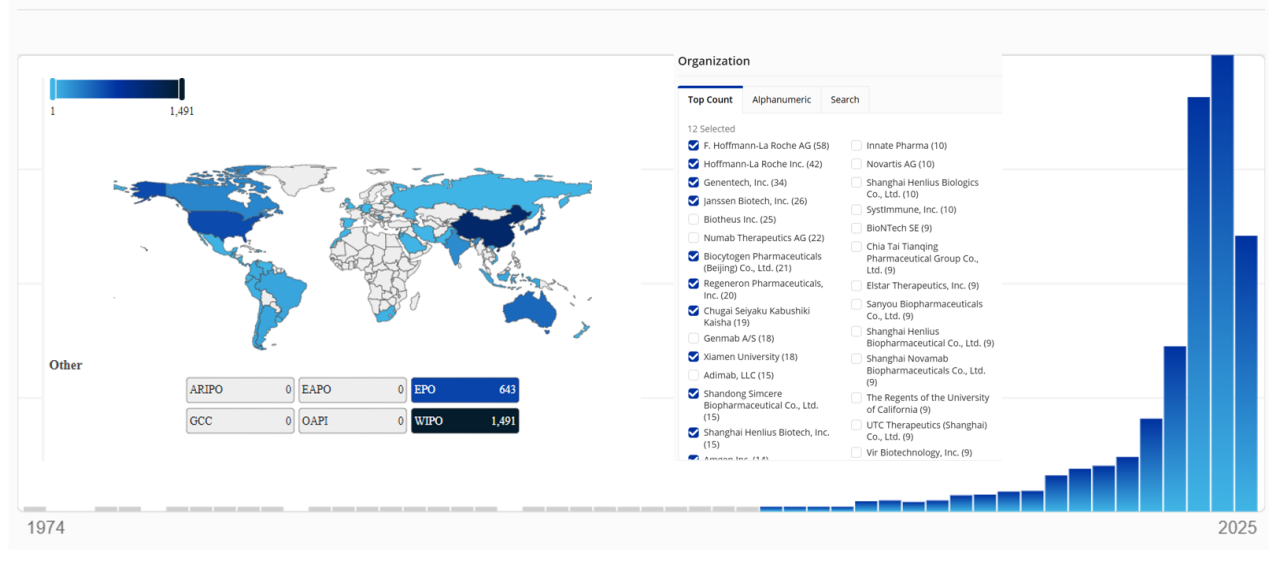1269x561 pixels.
Task: Click the ARIPO 0 office button
Action: [240, 390]
